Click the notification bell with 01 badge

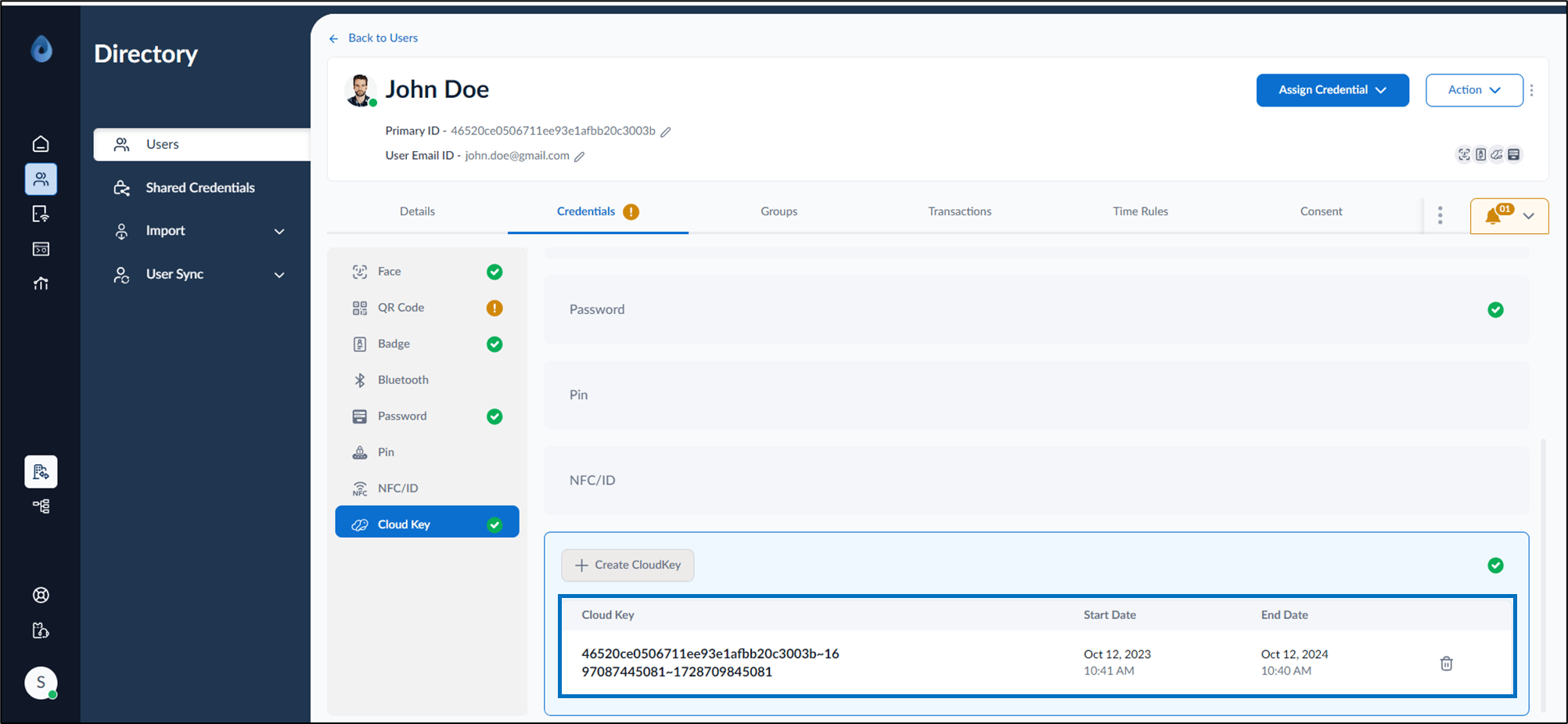[1494, 215]
